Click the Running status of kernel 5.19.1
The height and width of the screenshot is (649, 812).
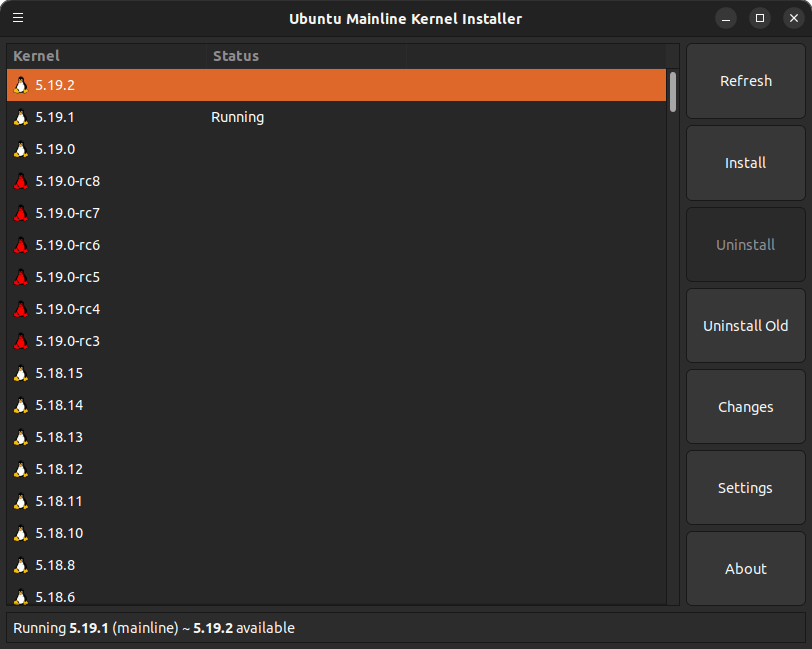[x=238, y=118]
